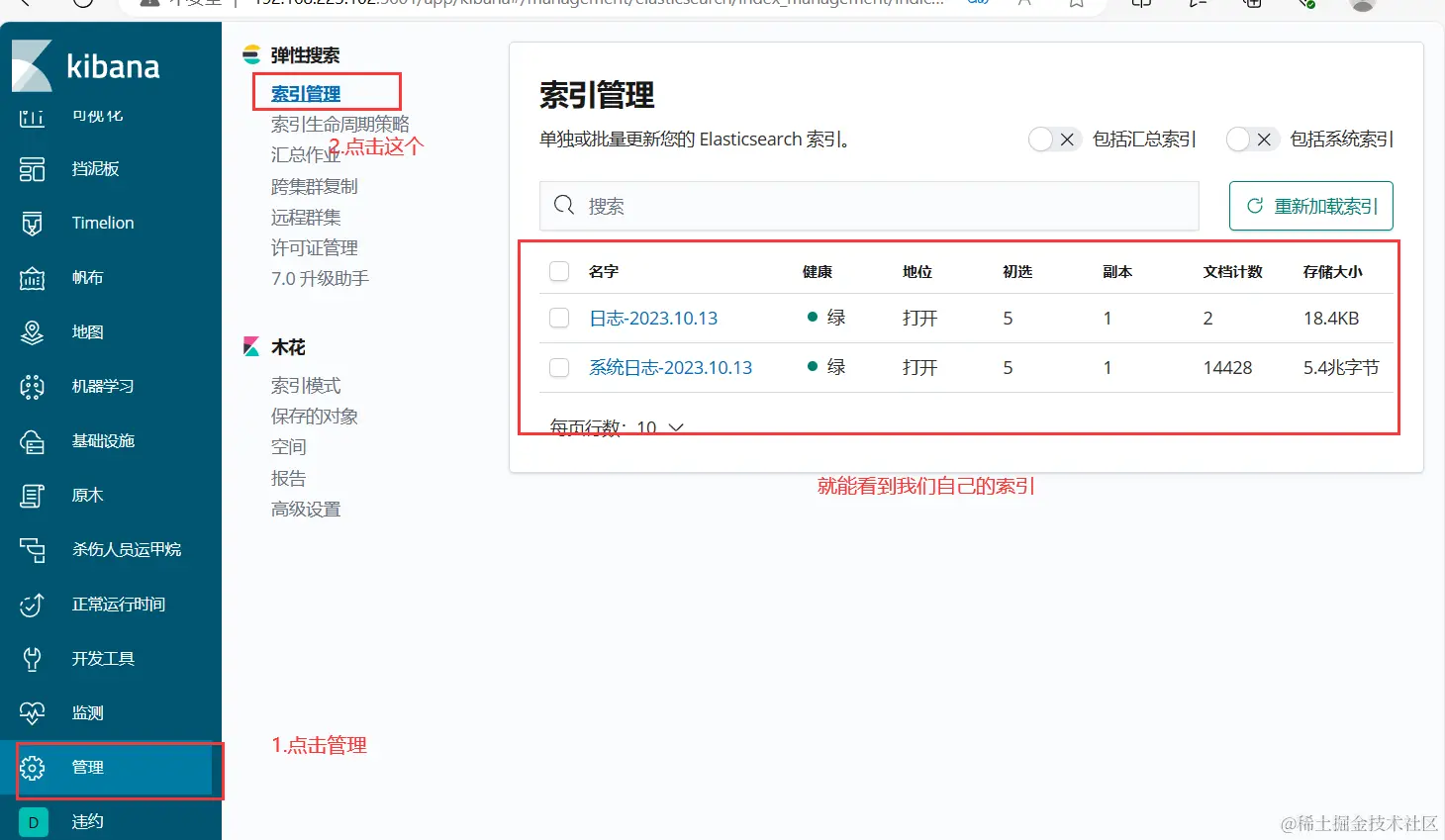This screenshot has width=1445, height=840.
Task: Select 保存的对象 menu item
Action: (x=315, y=416)
